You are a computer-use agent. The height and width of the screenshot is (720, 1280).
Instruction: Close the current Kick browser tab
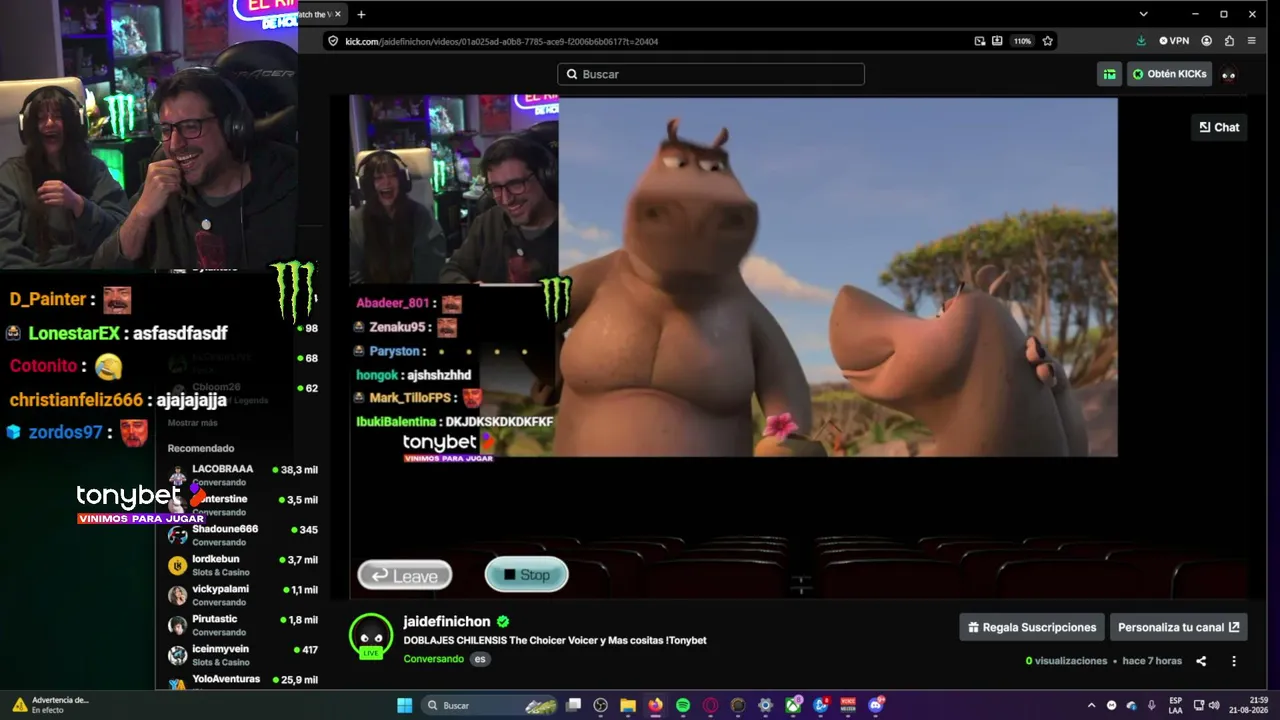pyautogui.click(x=338, y=14)
